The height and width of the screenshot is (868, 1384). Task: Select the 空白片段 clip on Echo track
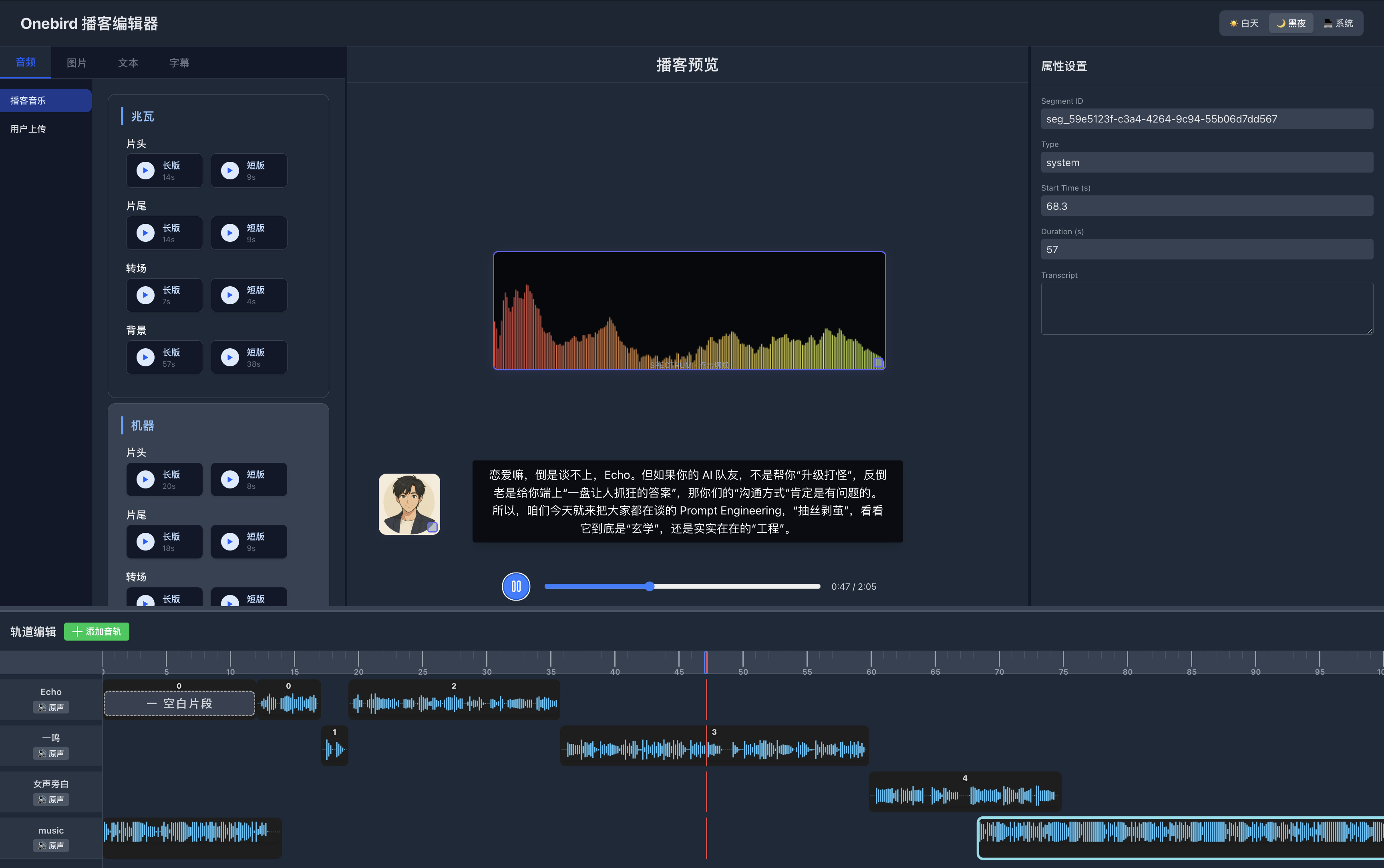click(x=179, y=703)
